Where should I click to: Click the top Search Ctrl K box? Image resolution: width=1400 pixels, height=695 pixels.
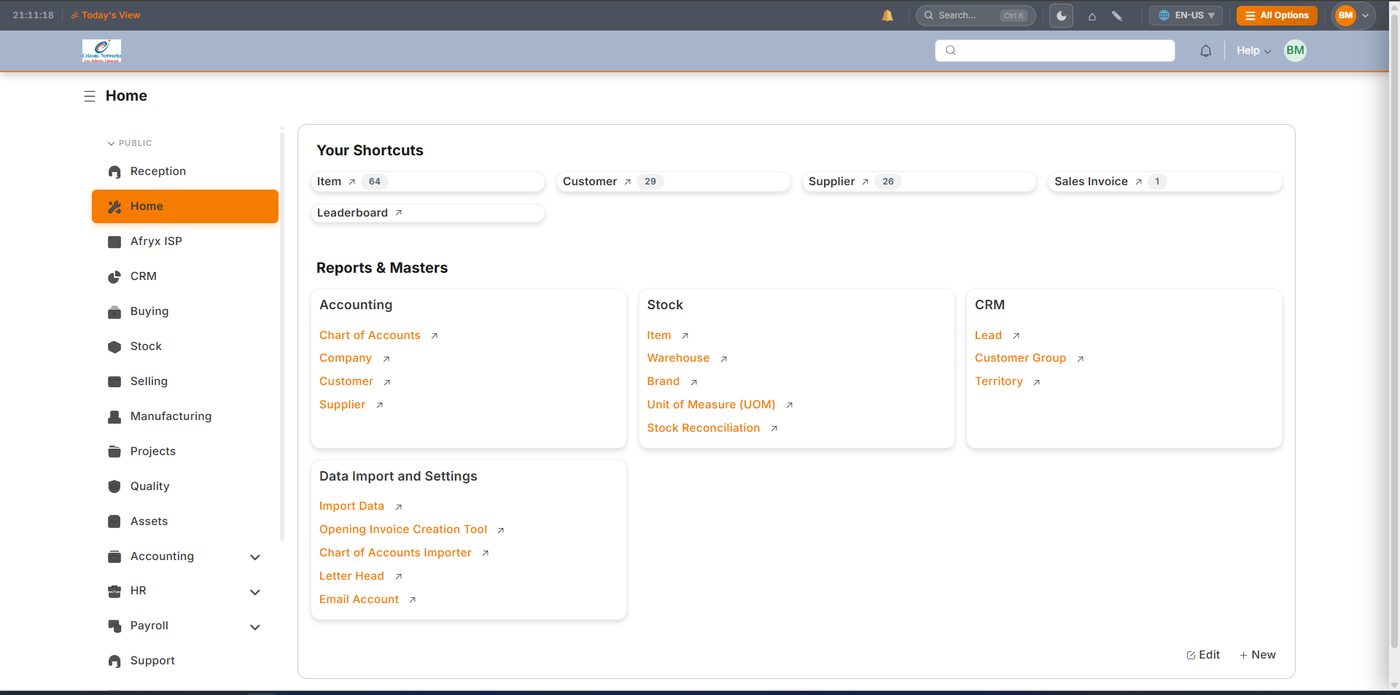tap(975, 15)
